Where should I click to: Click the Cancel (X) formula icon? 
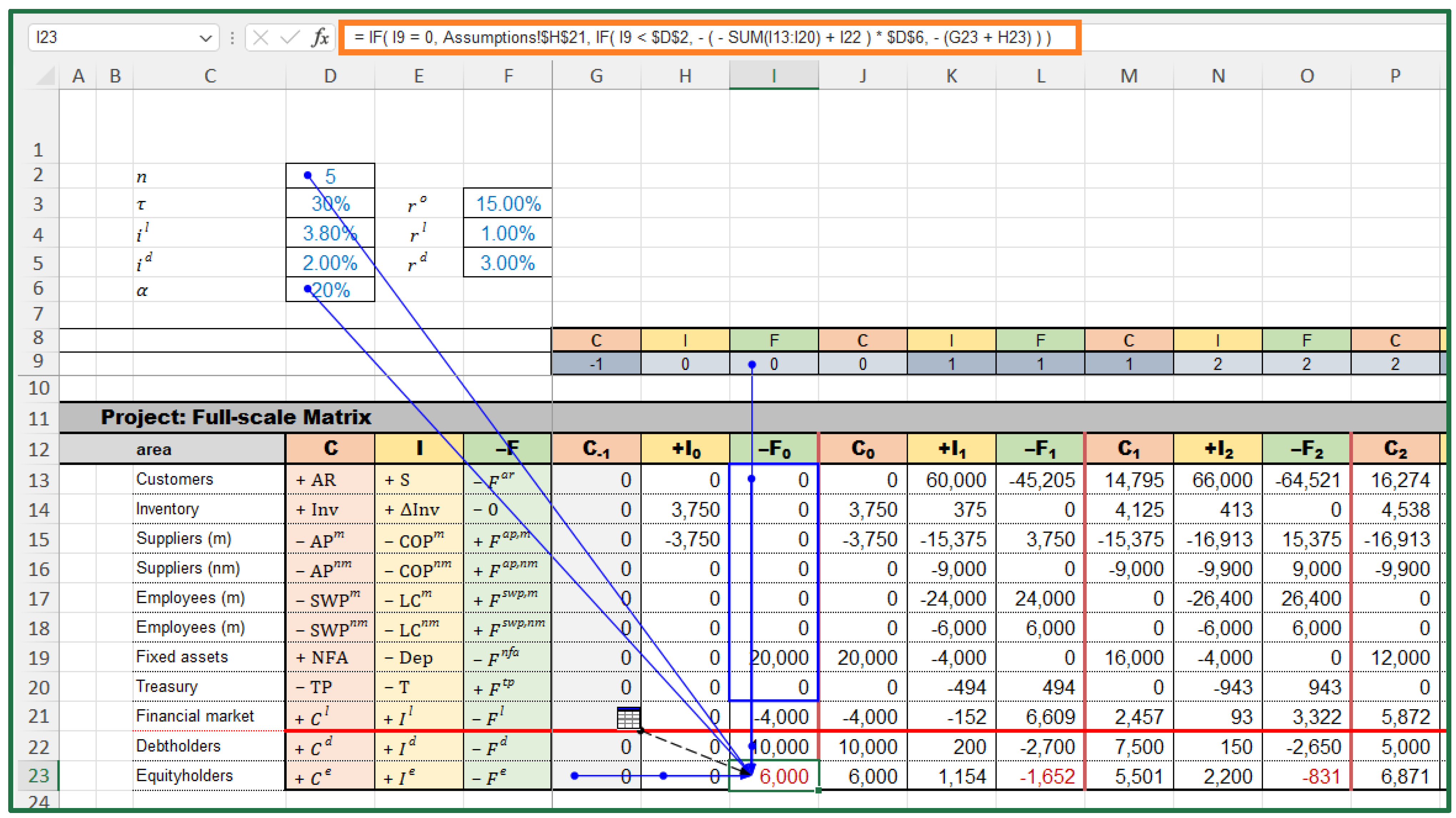point(260,38)
